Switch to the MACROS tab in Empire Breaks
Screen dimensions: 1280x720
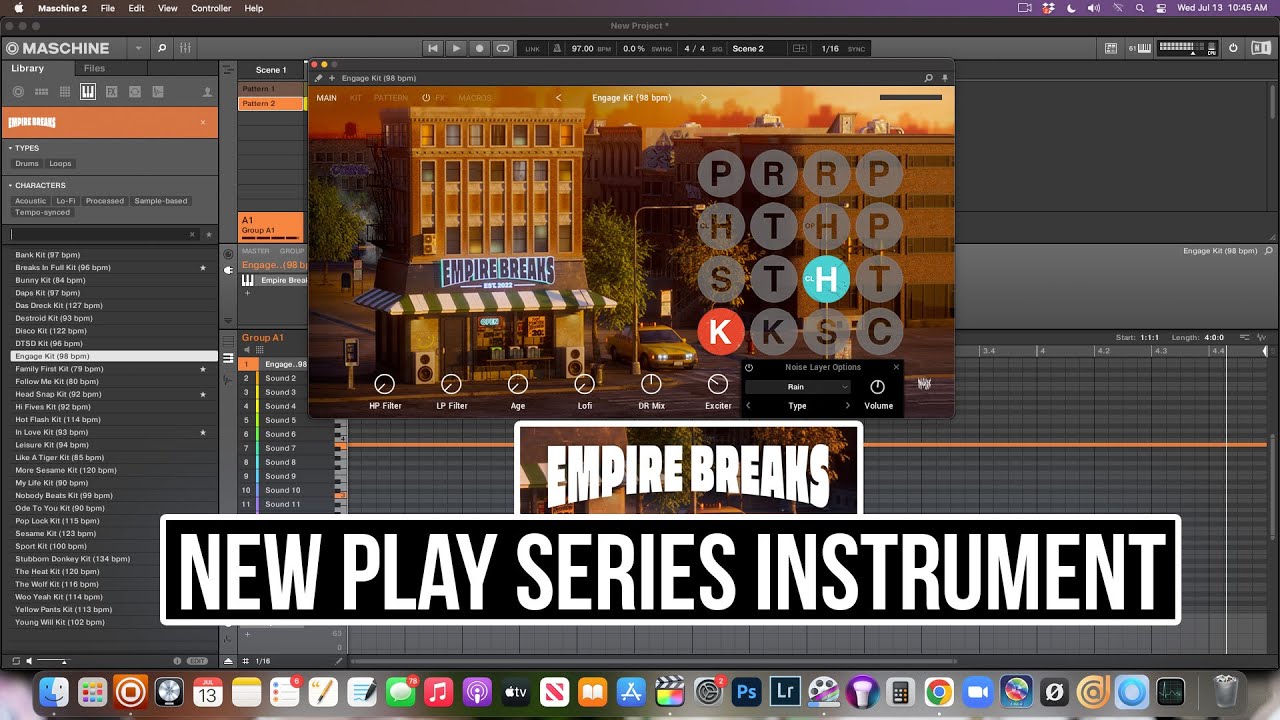pyautogui.click(x=475, y=98)
